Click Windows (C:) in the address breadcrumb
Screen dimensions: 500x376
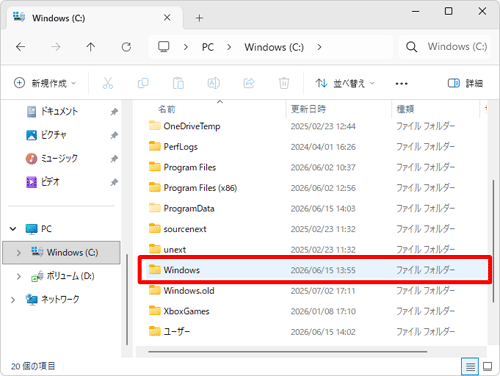(x=274, y=47)
